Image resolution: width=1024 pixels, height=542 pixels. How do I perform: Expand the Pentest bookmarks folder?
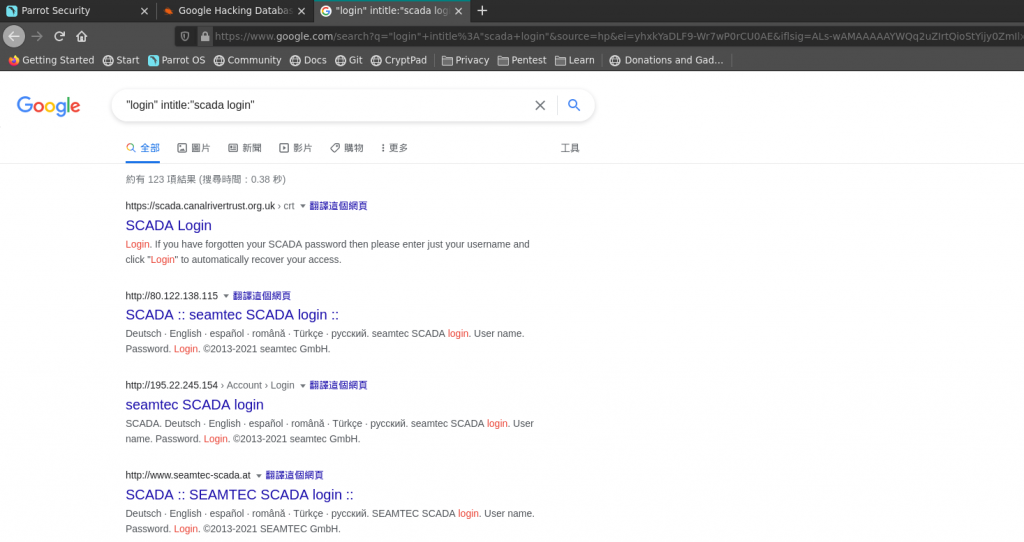coord(522,60)
